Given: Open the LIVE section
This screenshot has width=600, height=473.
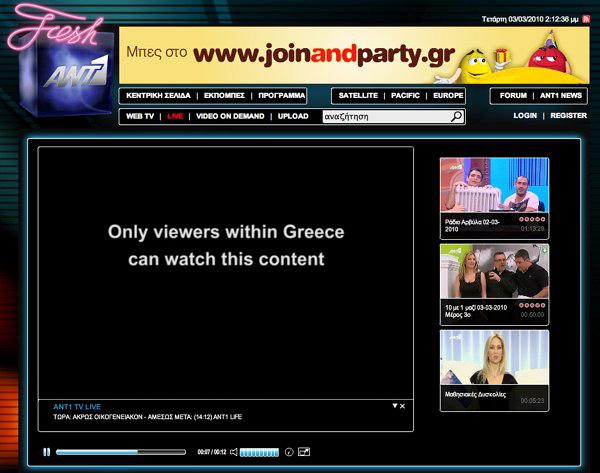Looking at the screenshot, I should click(x=175, y=116).
